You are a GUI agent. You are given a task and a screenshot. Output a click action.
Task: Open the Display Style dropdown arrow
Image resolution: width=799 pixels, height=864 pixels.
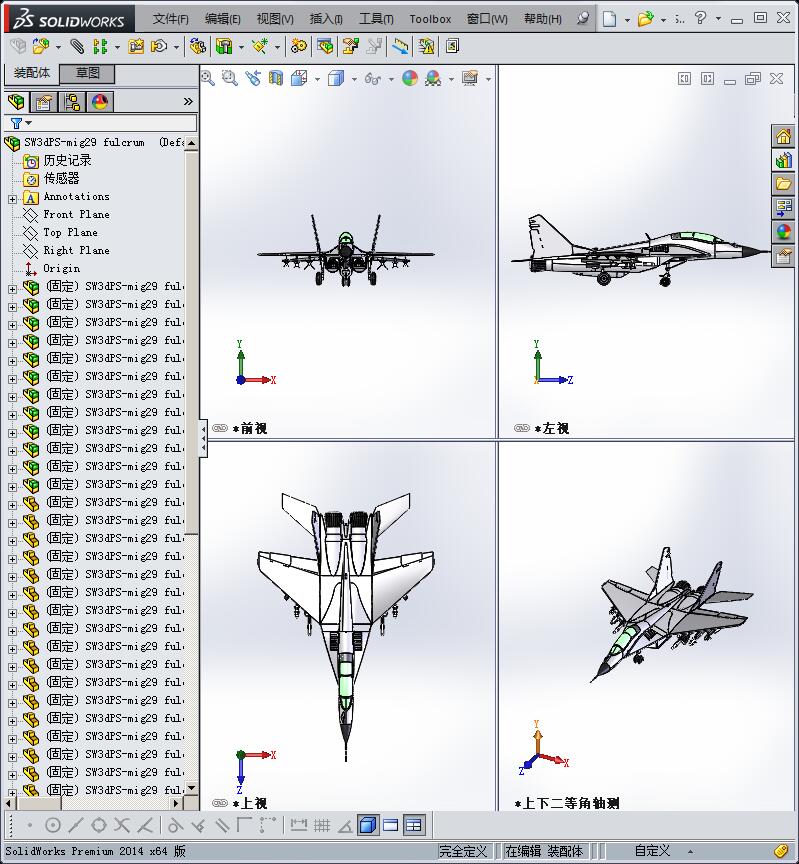[354, 79]
